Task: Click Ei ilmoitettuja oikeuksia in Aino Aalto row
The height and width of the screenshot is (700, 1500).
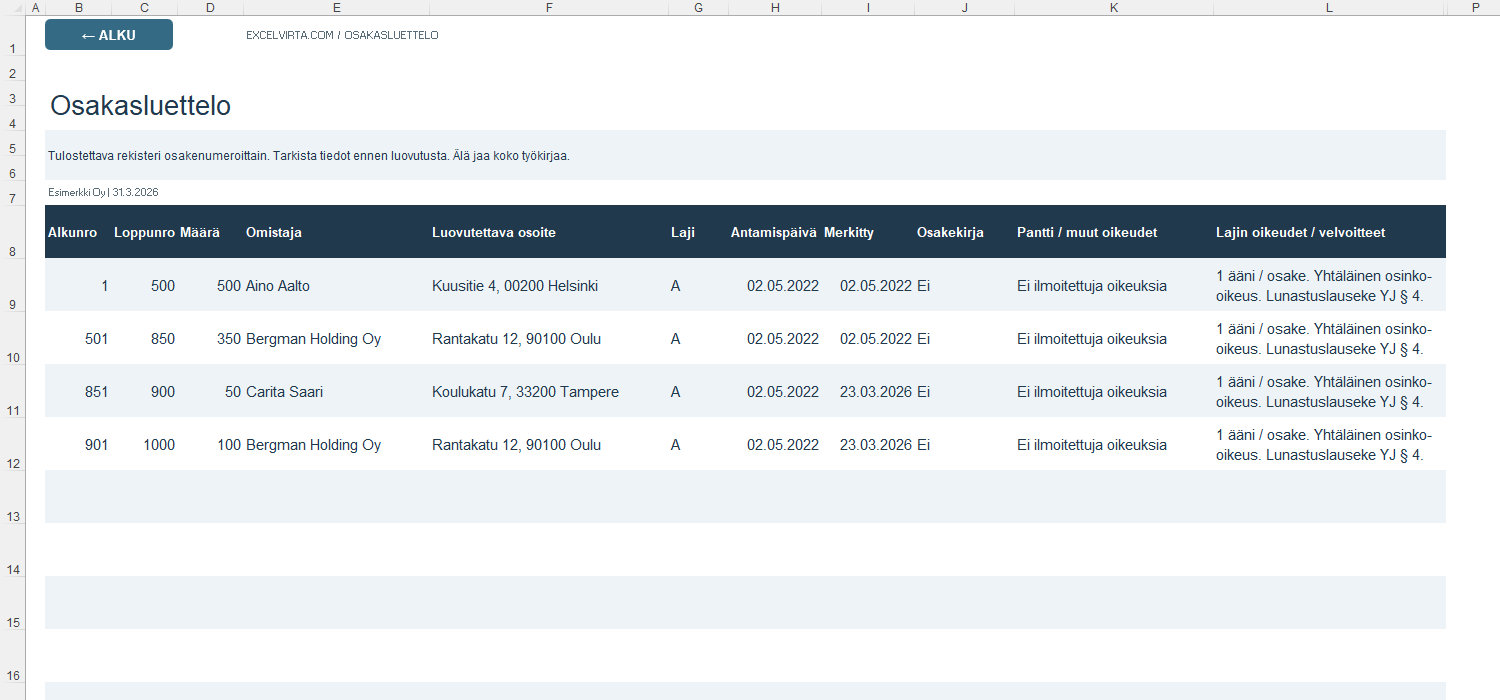Action: click(x=1092, y=286)
